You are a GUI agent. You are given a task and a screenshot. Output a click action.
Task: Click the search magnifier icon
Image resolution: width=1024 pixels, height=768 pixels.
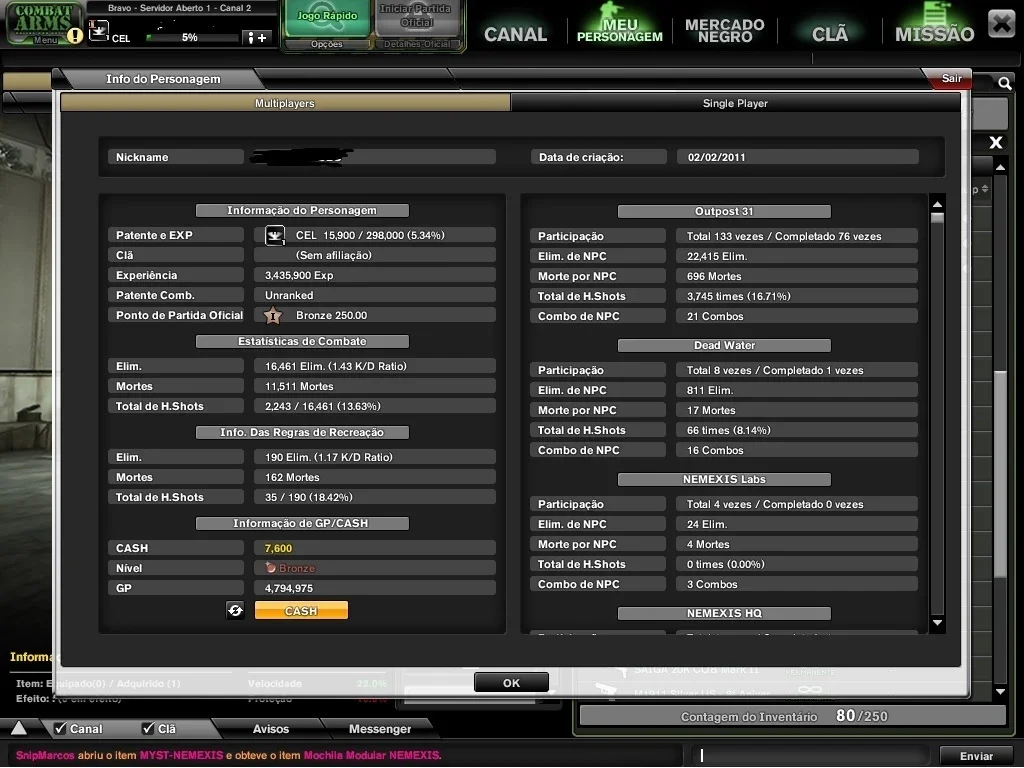1004,83
